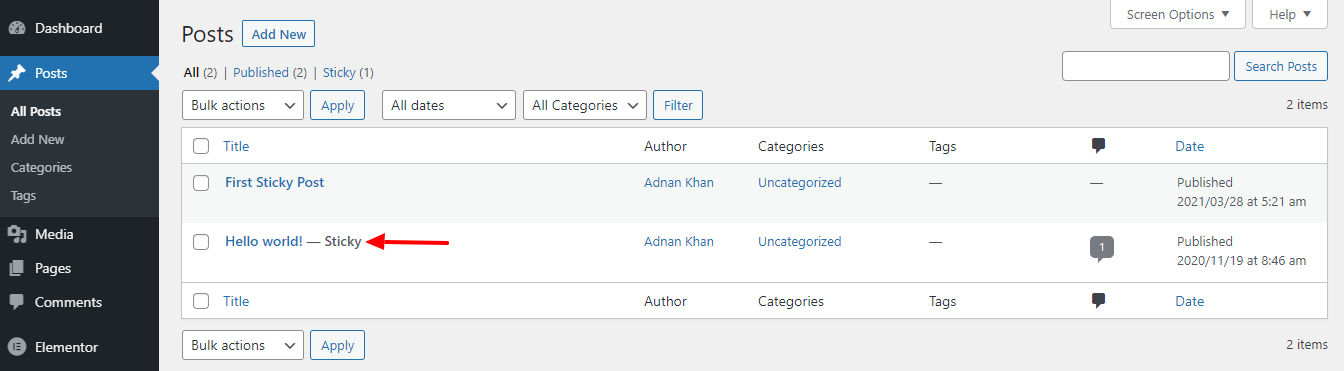Click the Dashboard gauge icon
The height and width of the screenshot is (371, 1344).
[17, 28]
